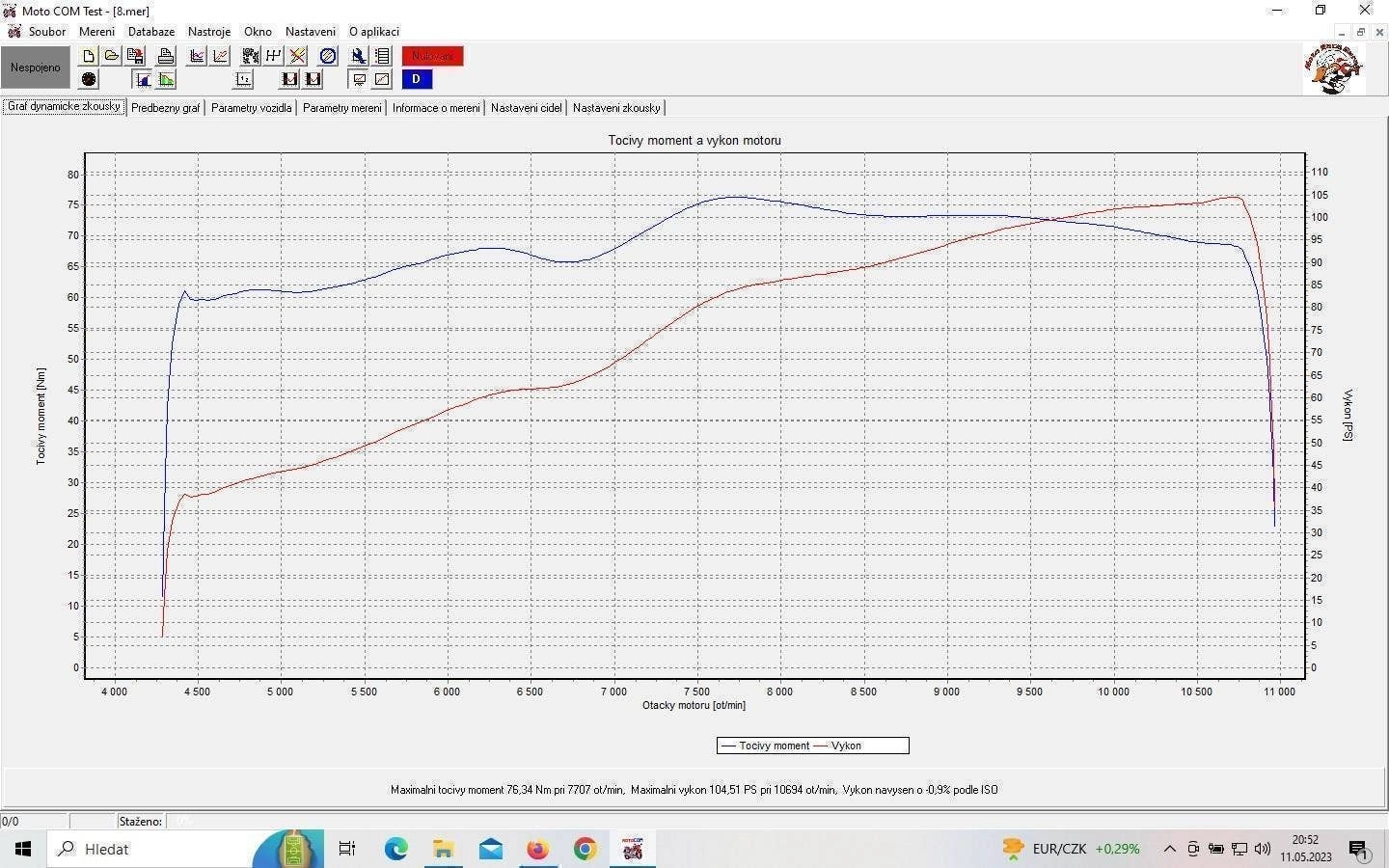Toggle the blue filled graph icon
Viewport: 1389px width, 868px height.
pos(143,79)
